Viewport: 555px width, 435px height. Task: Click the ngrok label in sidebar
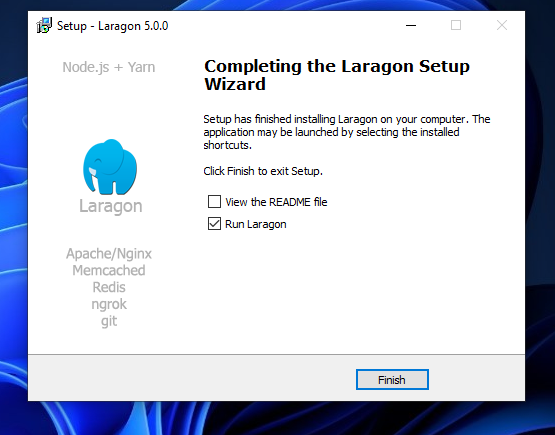coord(109,304)
